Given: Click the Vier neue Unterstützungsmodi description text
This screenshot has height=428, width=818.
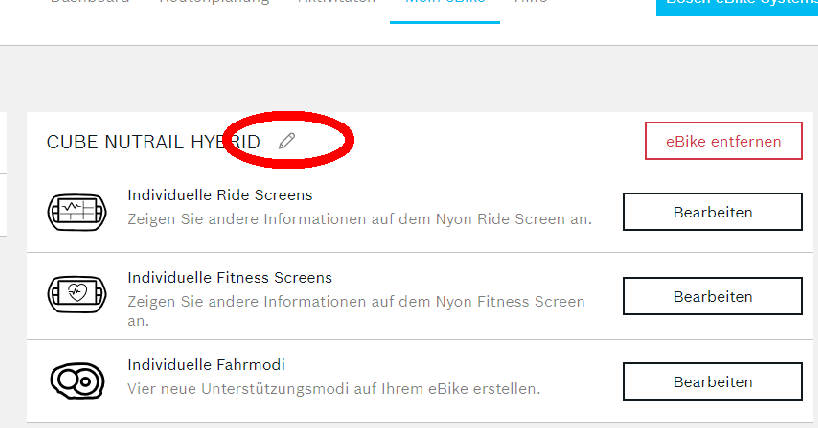Looking at the screenshot, I should (x=334, y=387).
